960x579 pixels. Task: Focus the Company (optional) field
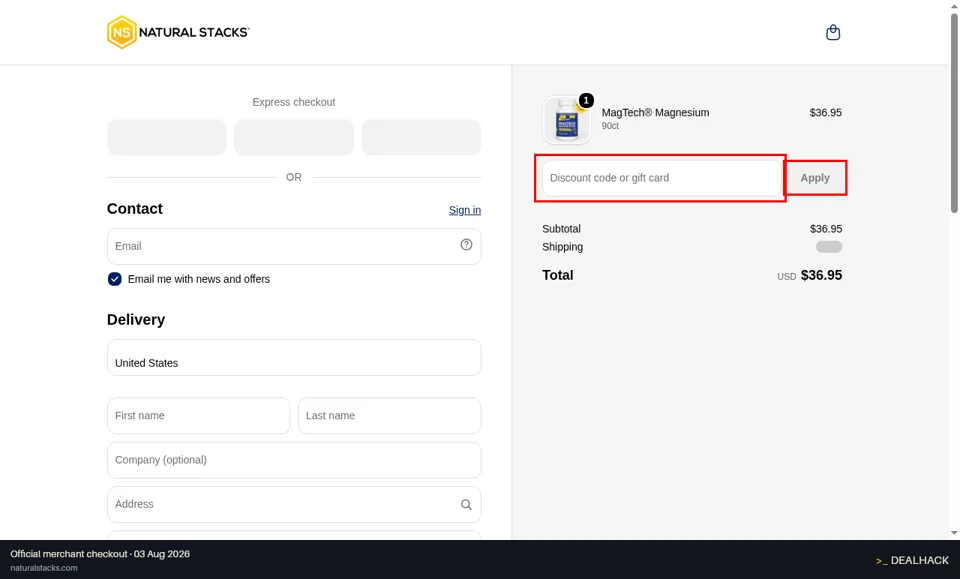294,460
